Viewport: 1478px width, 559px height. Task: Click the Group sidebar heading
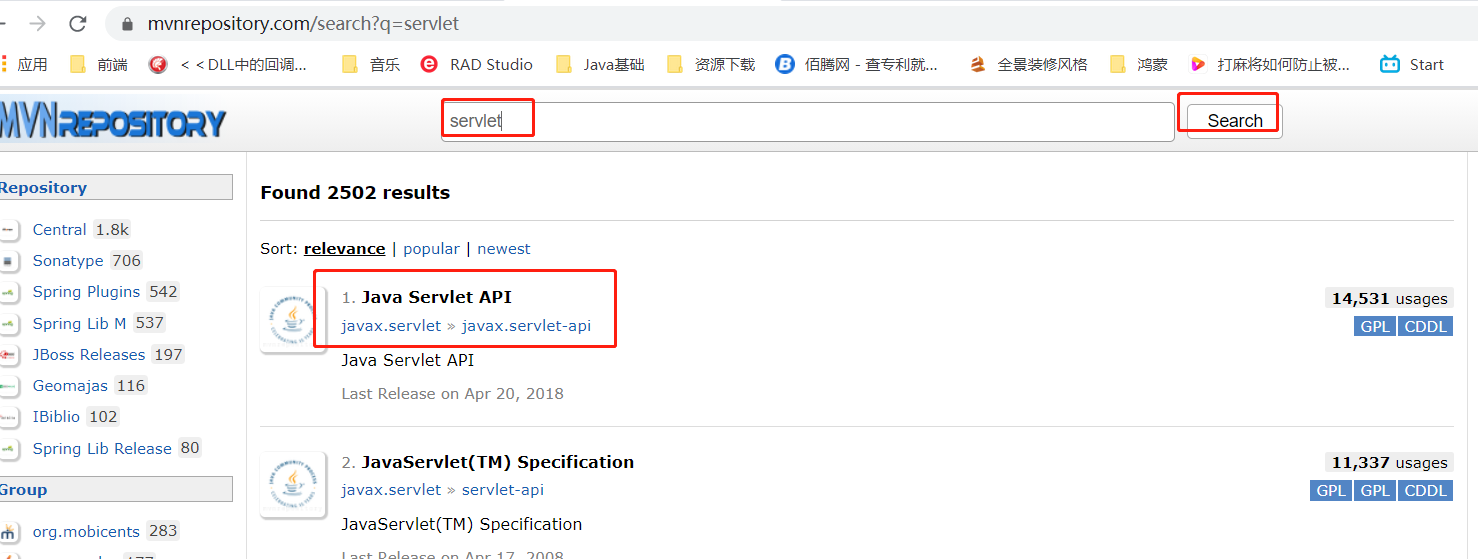point(23,490)
